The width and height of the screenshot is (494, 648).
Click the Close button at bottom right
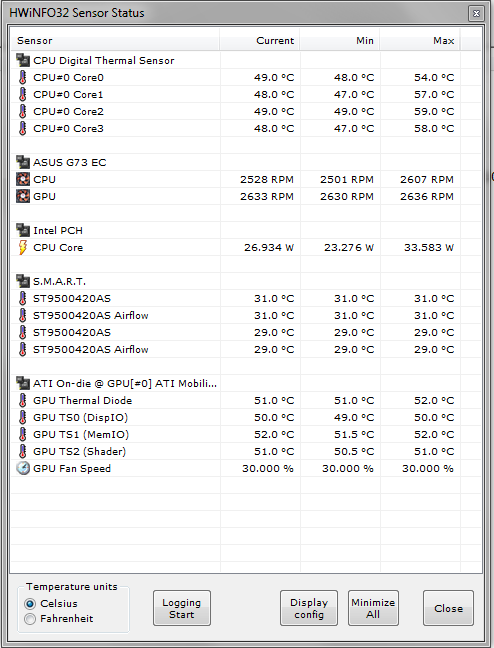point(448,608)
